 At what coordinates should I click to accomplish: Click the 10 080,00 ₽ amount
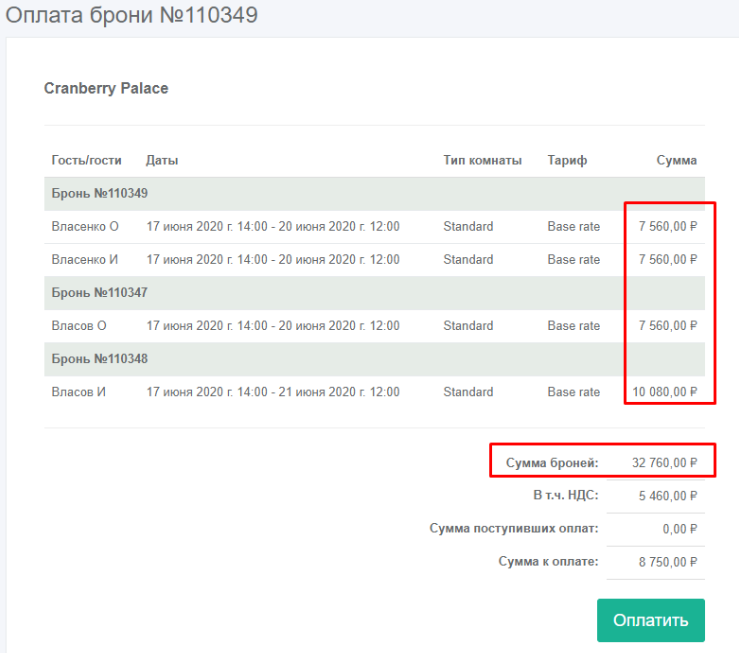click(x=665, y=392)
